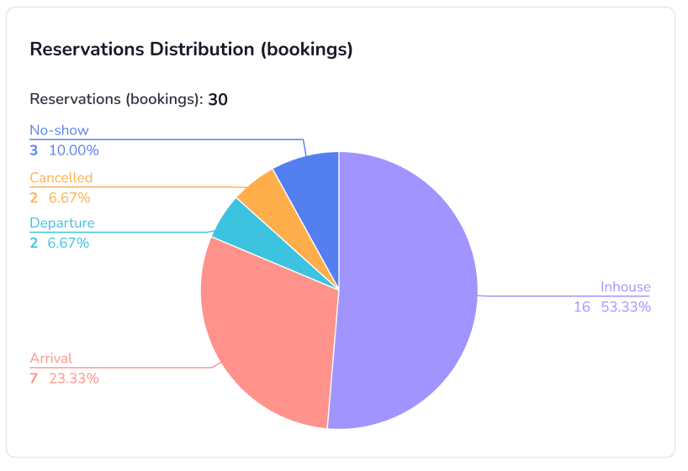Select the No-show legend label
Image resolution: width=688 pixels, height=471 pixels.
[x=59, y=130]
